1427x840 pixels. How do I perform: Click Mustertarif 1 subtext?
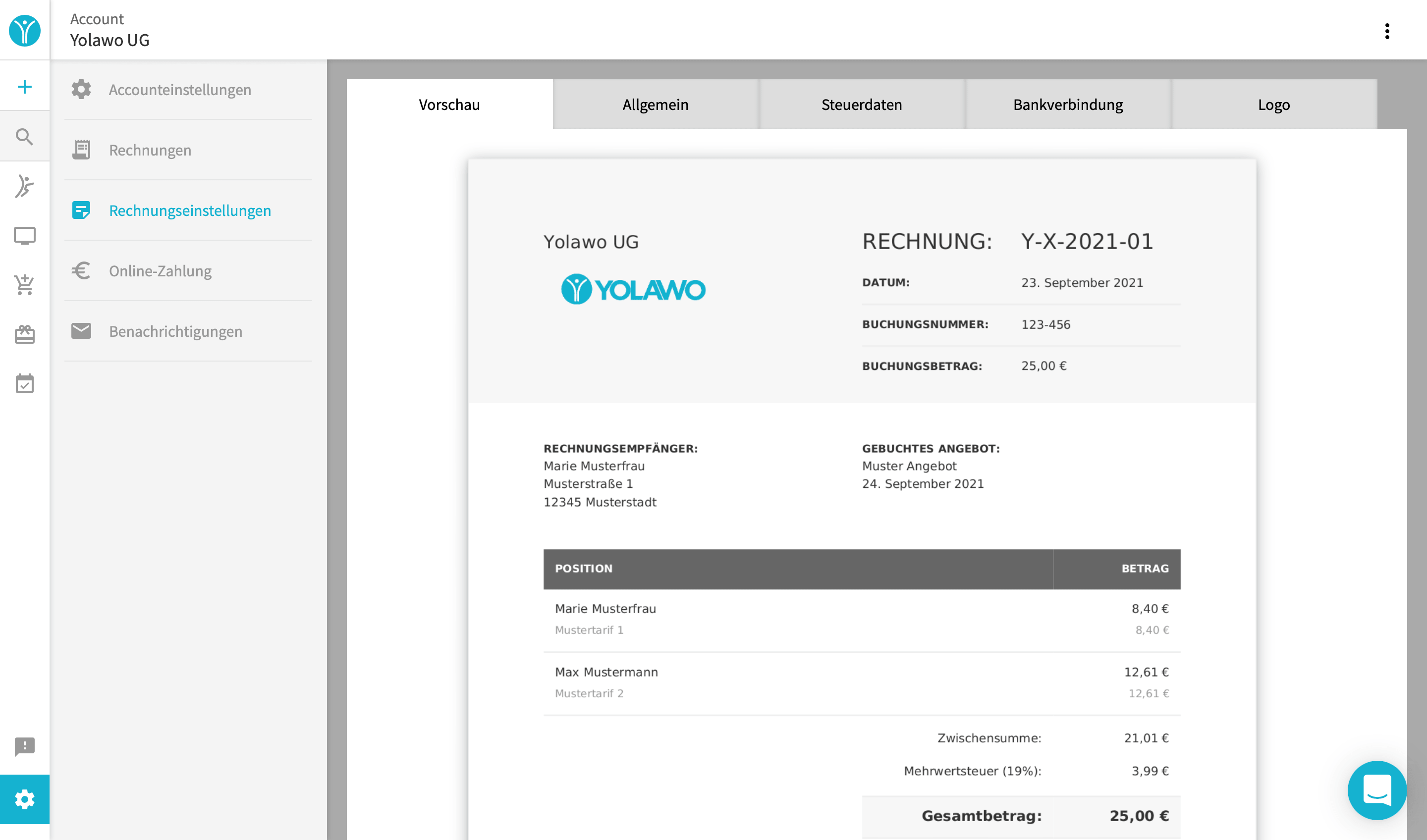pos(589,630)
